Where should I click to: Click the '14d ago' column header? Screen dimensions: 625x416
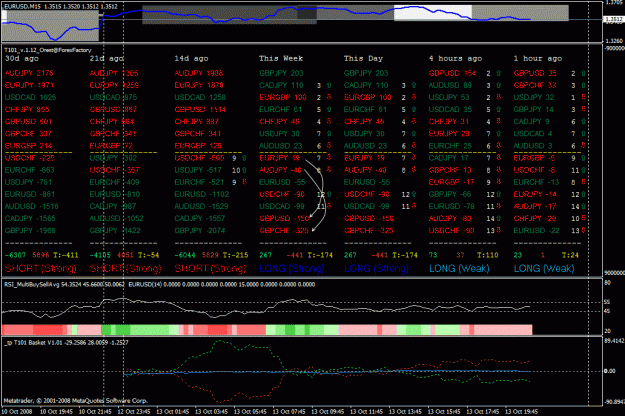(191, 58)
